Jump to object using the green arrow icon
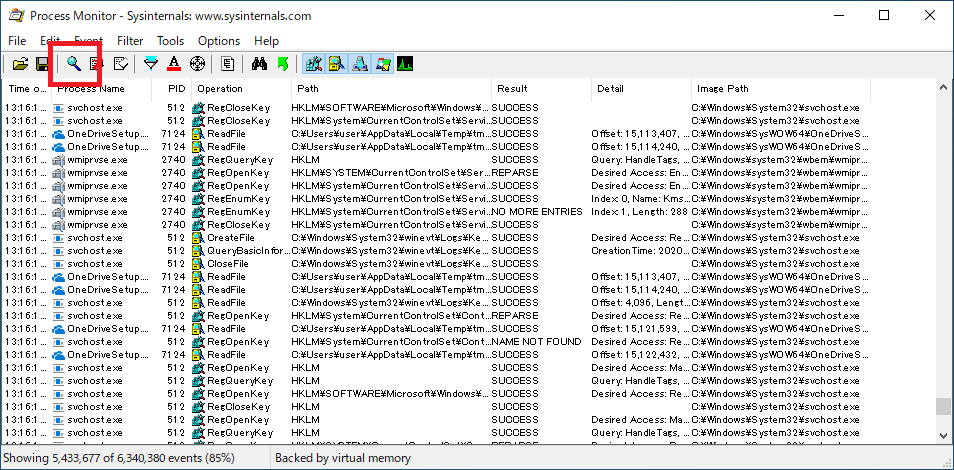This screenshot has width=954, height=470. (x=282, y=63)
